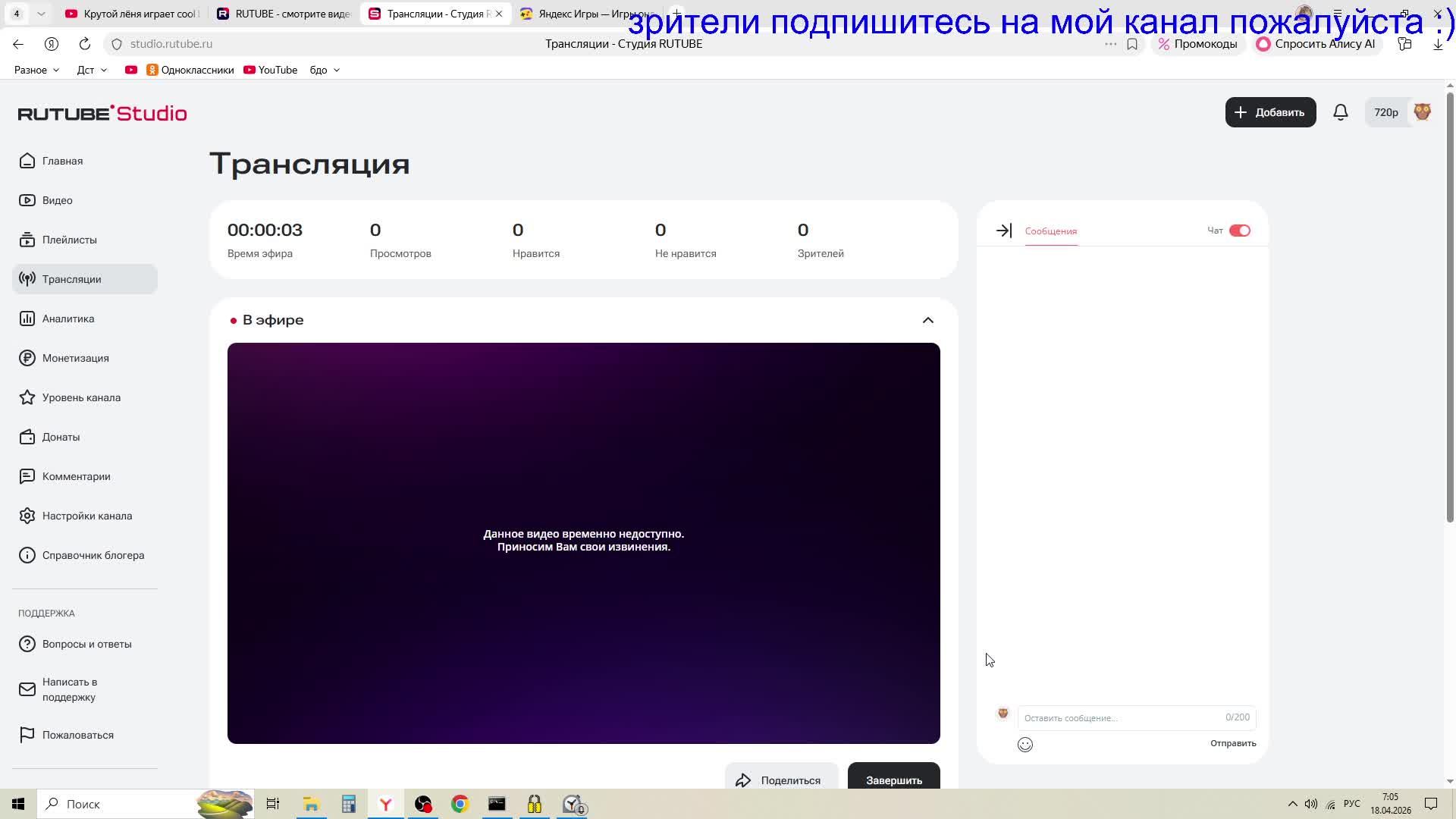Click the Завершить button to end stream

click(893, 780)
